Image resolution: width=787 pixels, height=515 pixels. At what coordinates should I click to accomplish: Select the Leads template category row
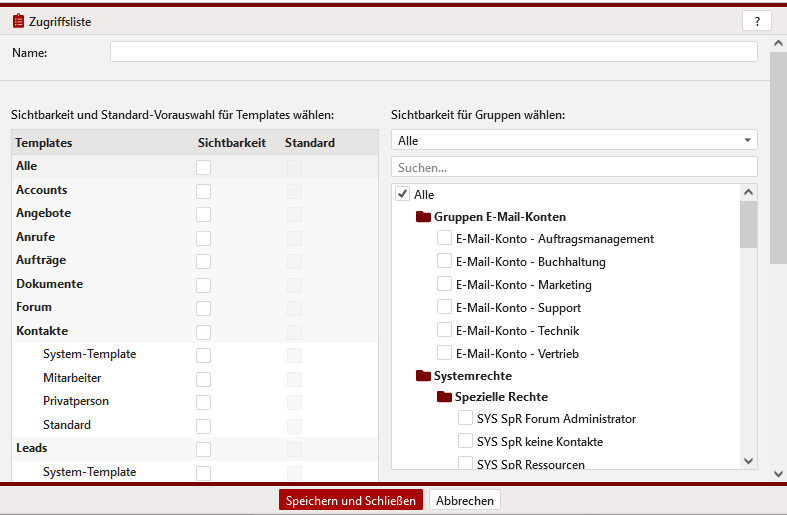click(x=195, y=449)
